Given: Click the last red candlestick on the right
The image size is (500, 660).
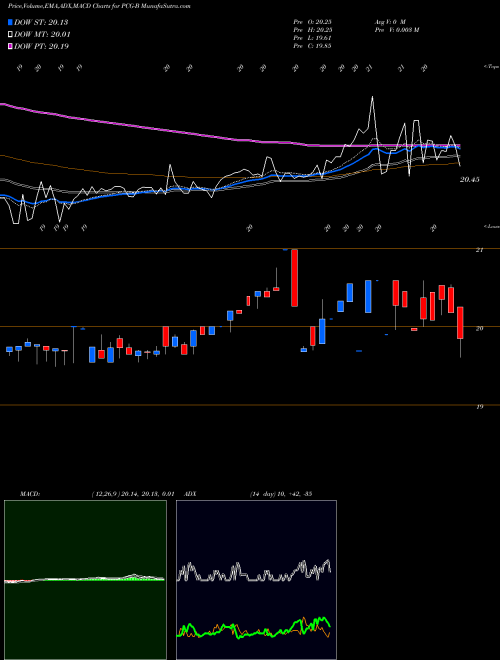Looking at the screenshot, I should click(x=460, y=323).
